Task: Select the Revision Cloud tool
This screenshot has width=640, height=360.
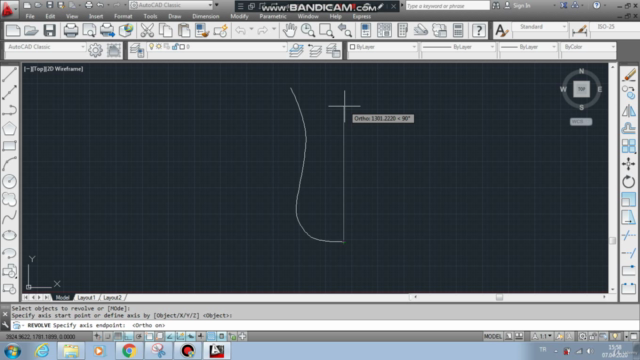Action: coord(9,199)
